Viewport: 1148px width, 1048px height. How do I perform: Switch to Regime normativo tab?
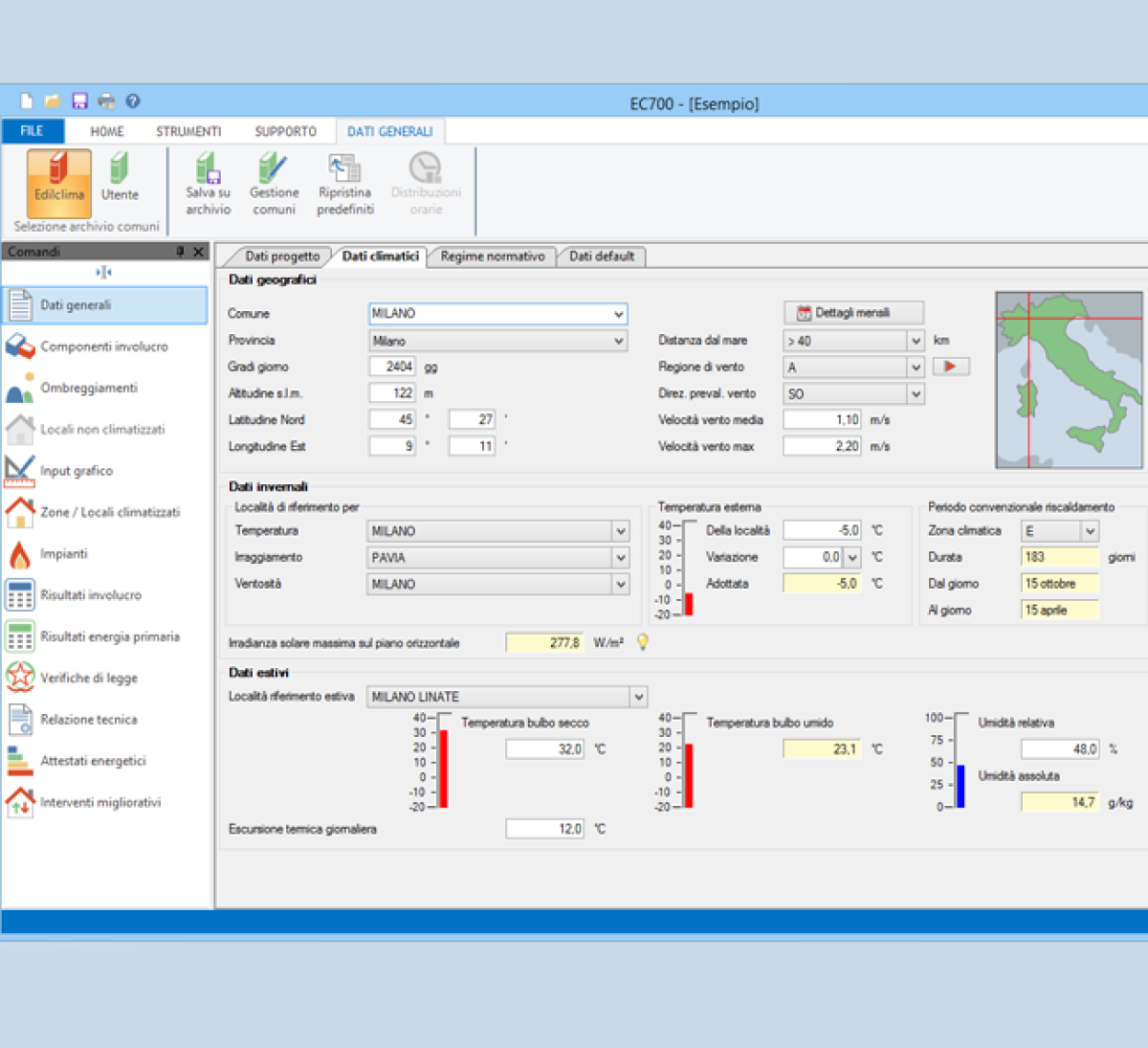[493, 256]
